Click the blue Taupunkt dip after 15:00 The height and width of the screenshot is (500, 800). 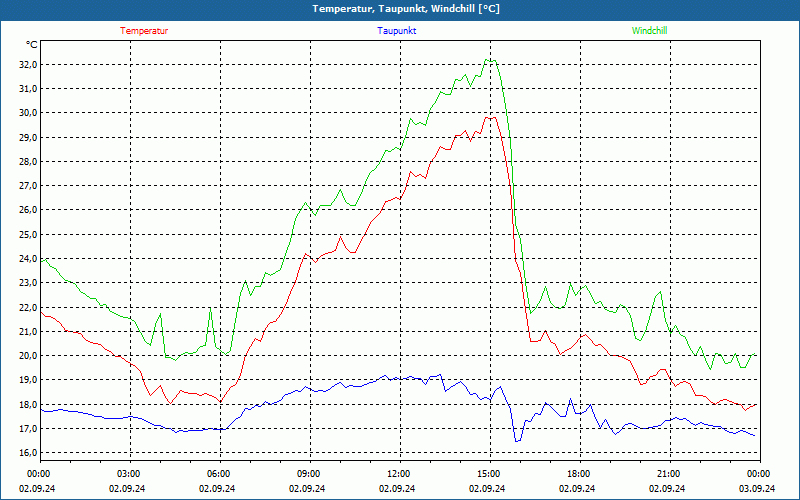point(517,441)
